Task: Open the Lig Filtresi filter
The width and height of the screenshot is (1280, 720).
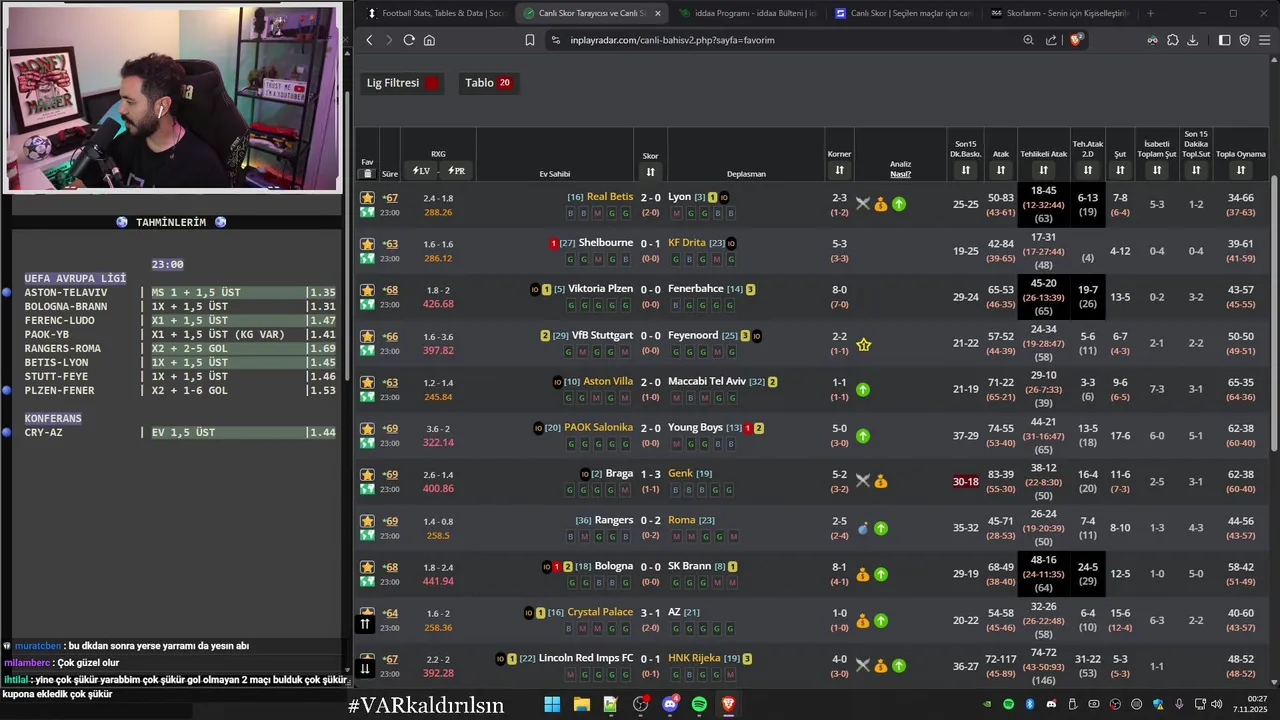Action: tap(402, 83)
